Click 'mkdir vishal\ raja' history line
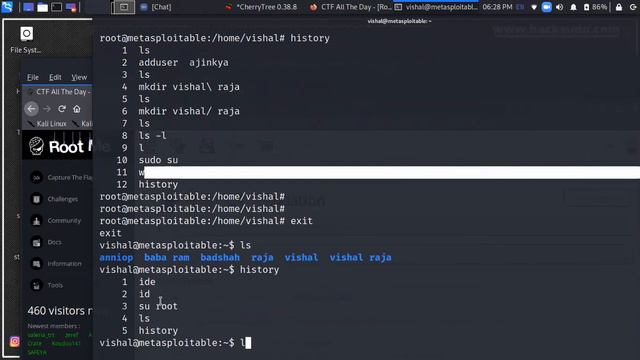640x360 pixels. tap(189, 87)
